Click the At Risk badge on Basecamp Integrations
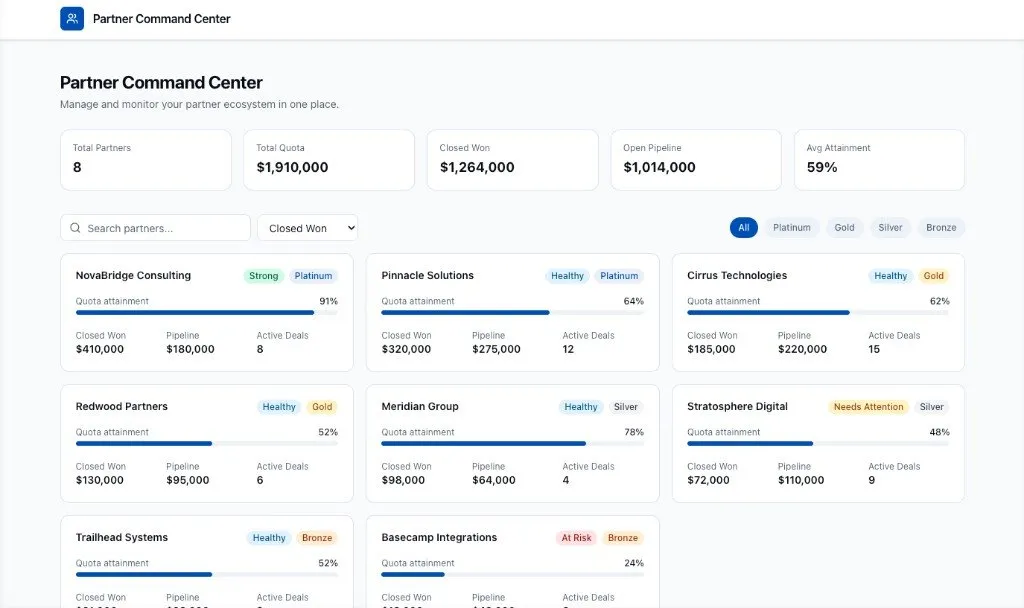Viewport: 1024px width, 608px height. [576, 537]
